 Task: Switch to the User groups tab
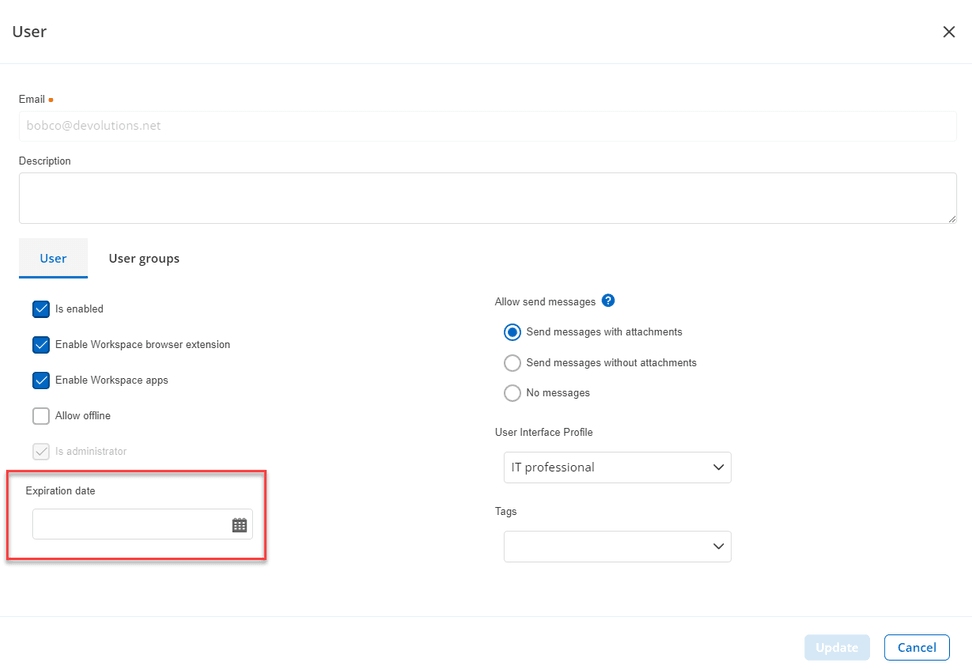click(x=144, y=258)
